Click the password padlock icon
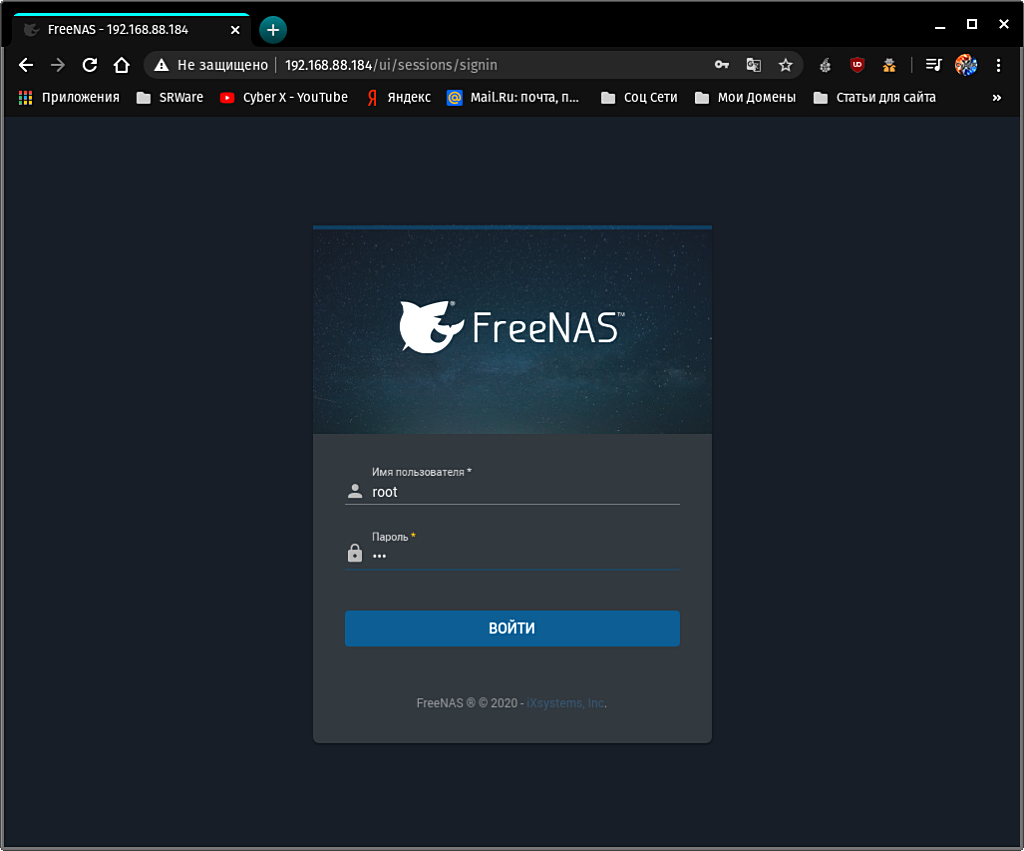 tap(355, 553)
